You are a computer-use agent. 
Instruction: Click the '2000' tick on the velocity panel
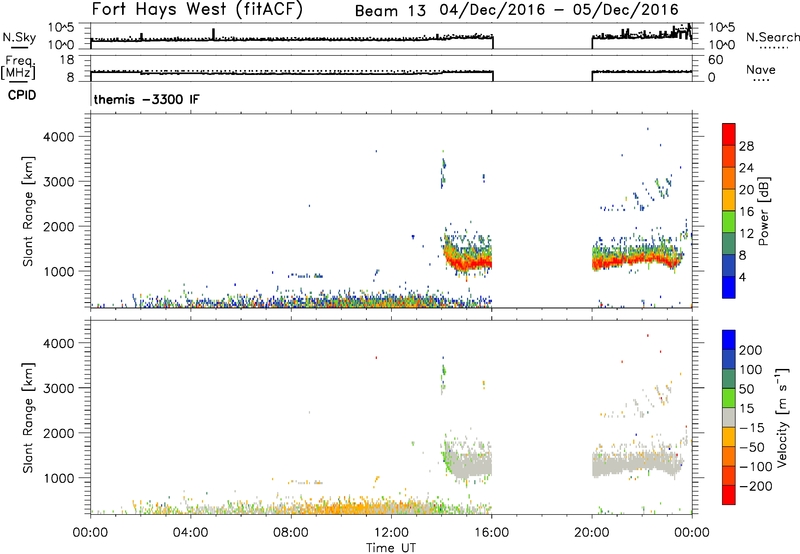point(59,433)
